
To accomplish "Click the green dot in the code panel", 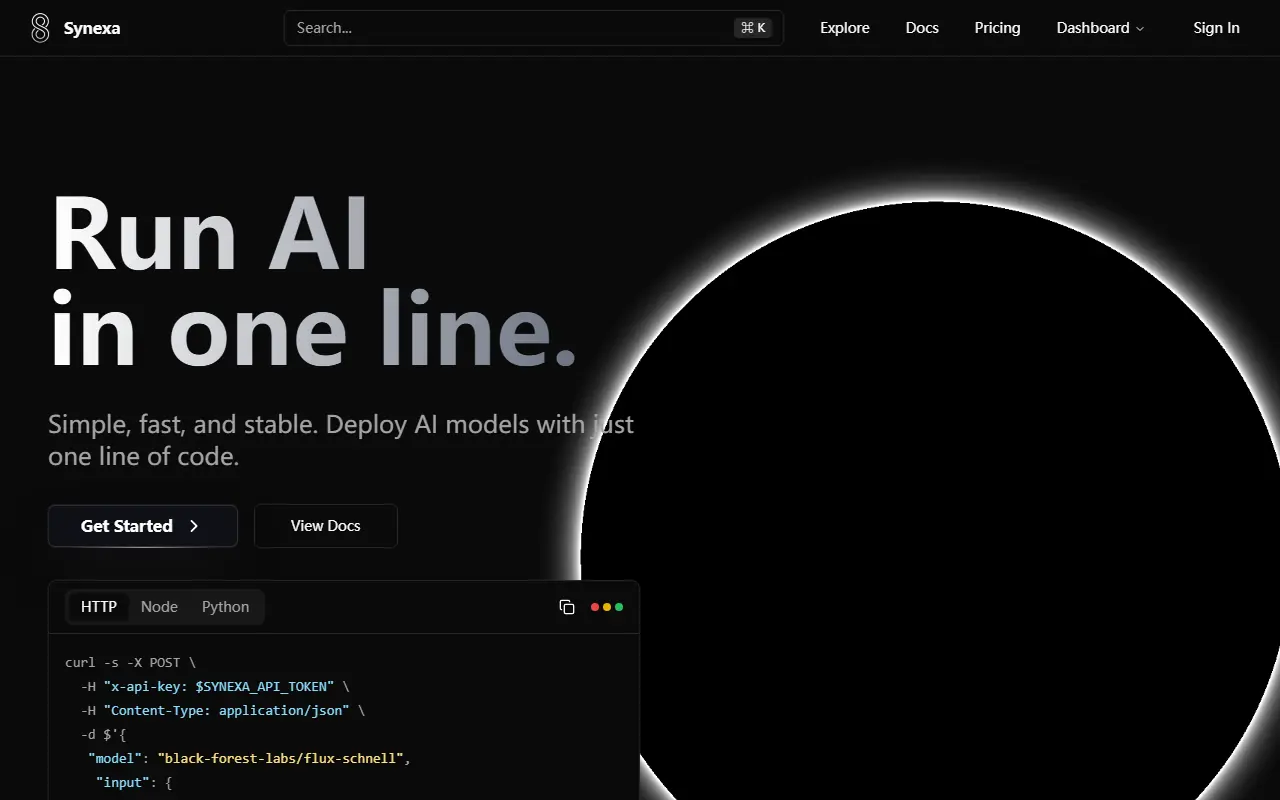I will coord(619,607).
